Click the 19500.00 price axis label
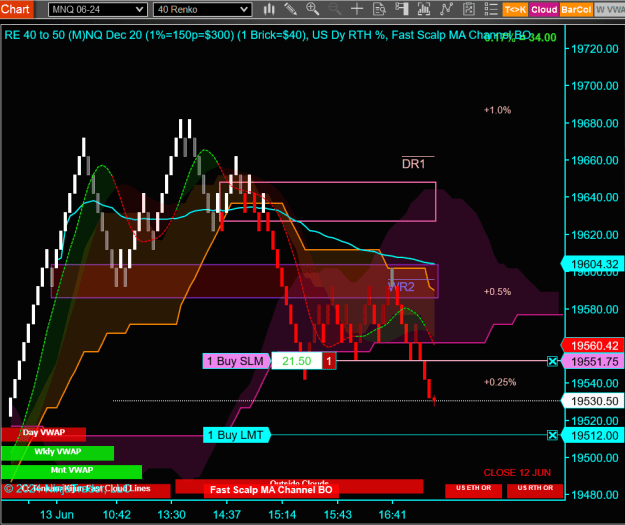625x525 pixels. pyautogui.click(x=595, y=458)
